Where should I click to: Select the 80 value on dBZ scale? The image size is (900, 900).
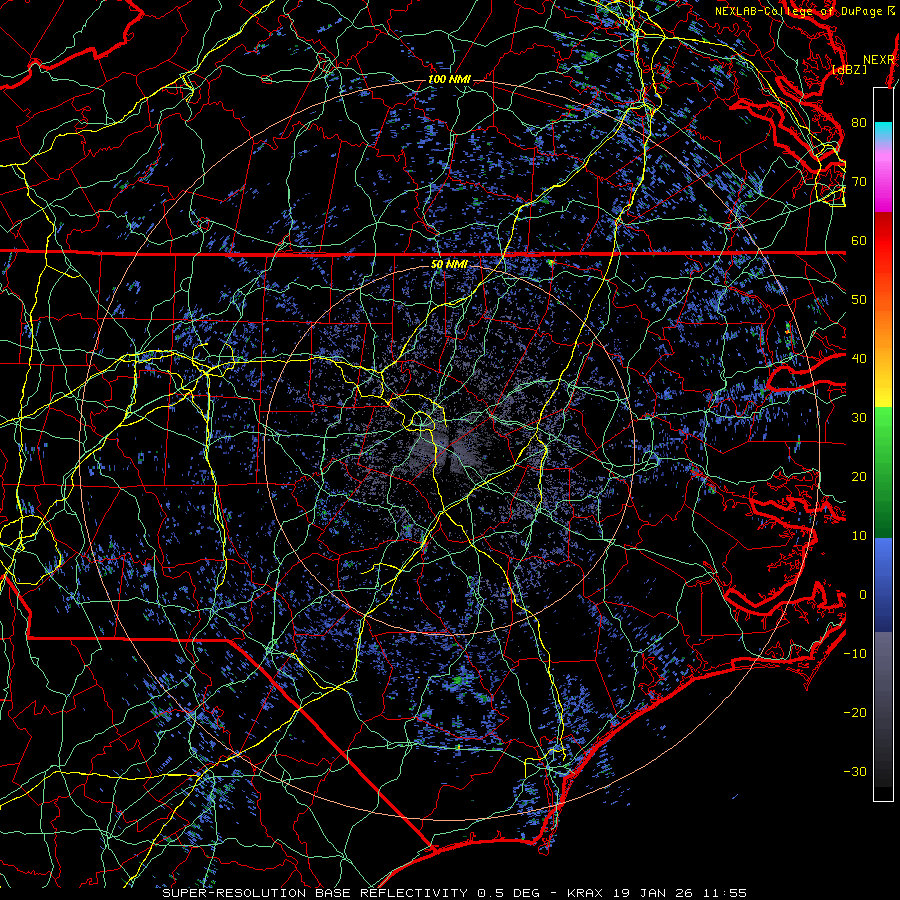pos(859,122)
